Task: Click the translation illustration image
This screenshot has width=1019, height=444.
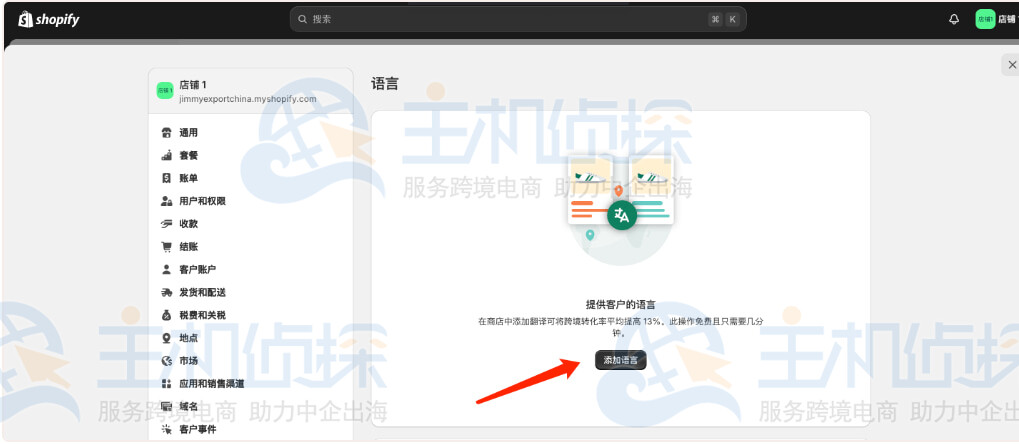Action: coord(621,208)
